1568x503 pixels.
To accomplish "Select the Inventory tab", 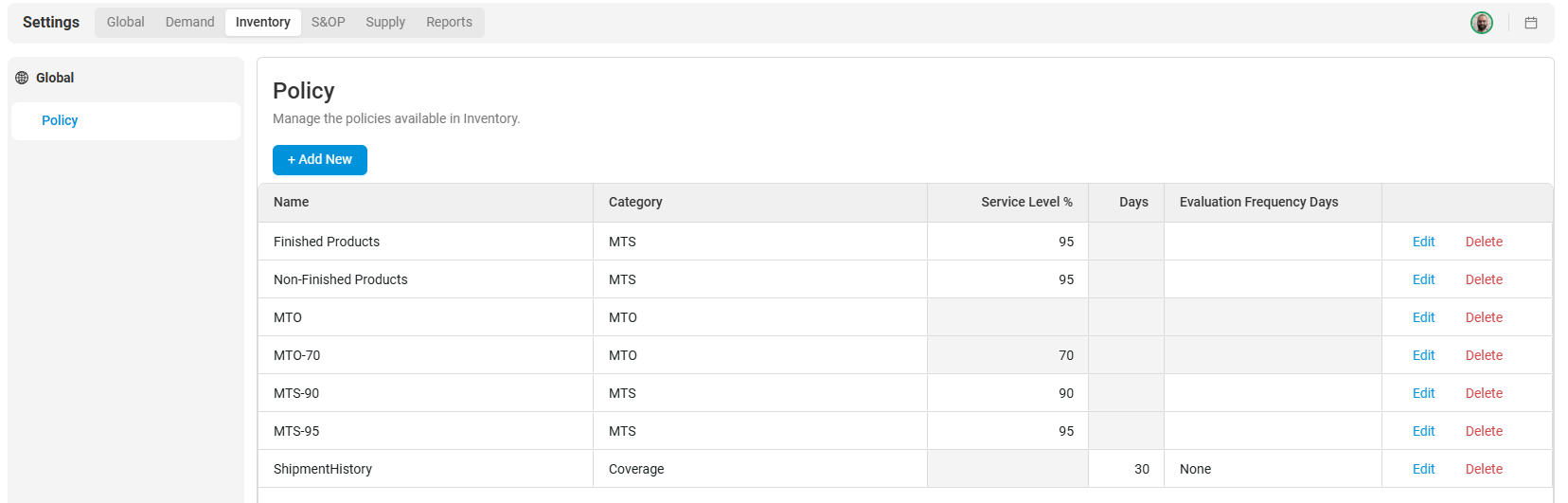I will pyautogui.click(x=263, y=22).
